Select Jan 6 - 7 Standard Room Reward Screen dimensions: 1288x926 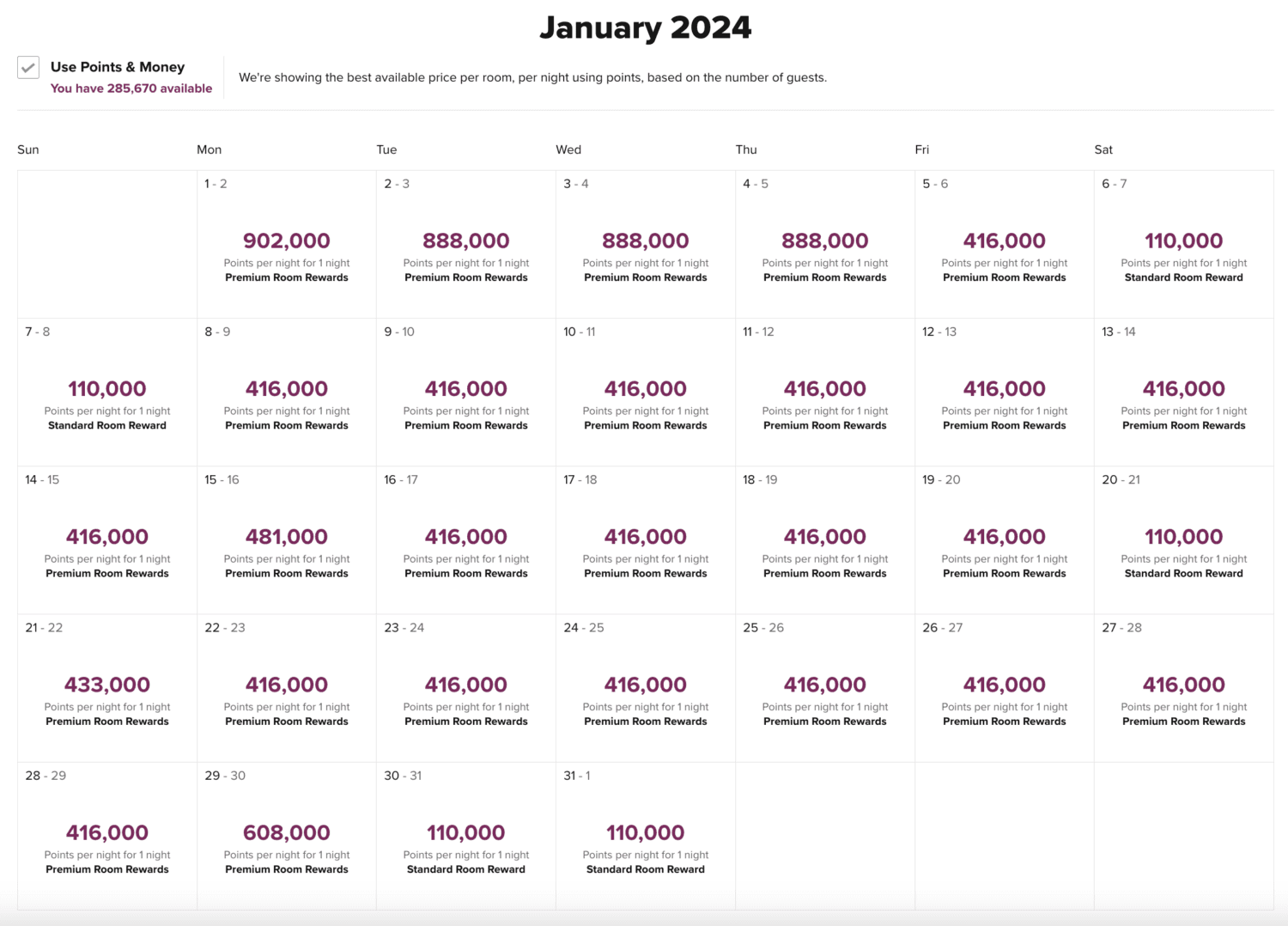coord(1183,245)
